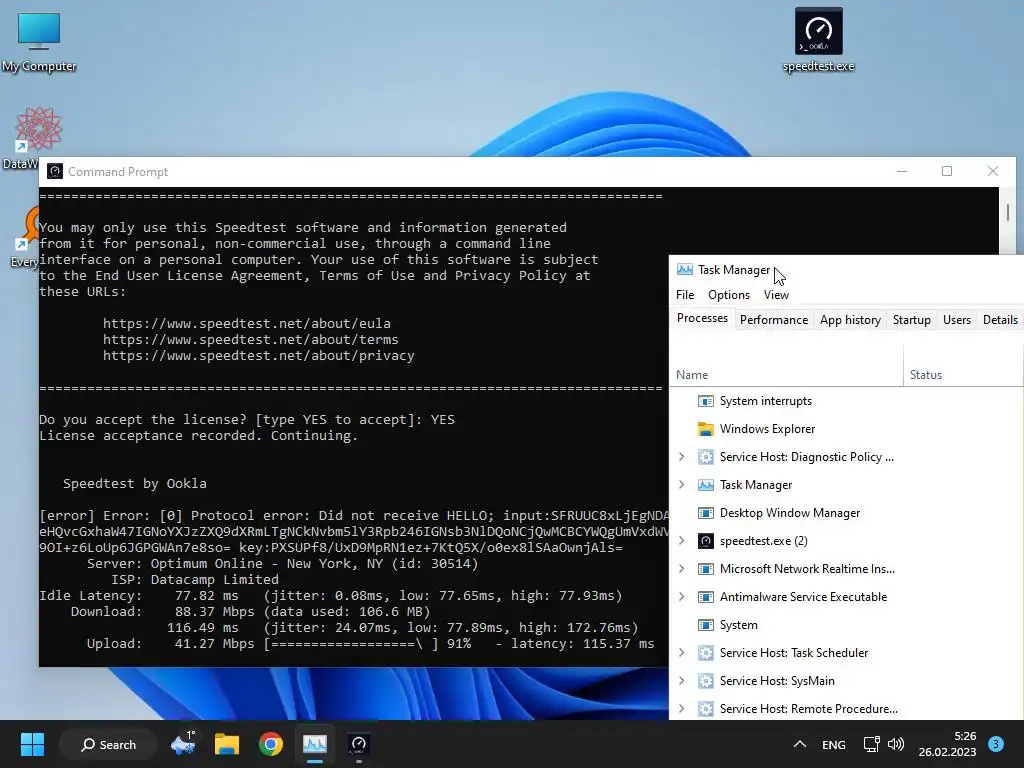Click the Server: Optimum Online line

[282, 564]
